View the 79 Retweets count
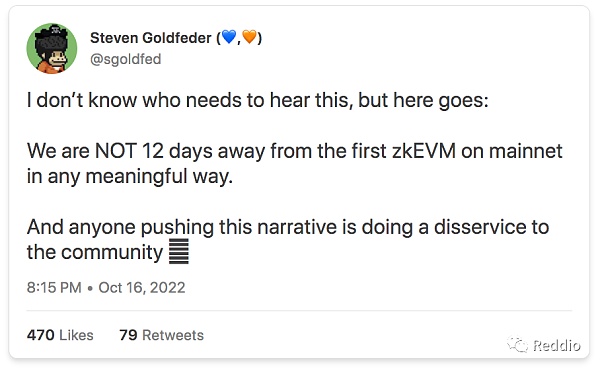Viewport: 600px width, 370px height. [x=161, y=335]
